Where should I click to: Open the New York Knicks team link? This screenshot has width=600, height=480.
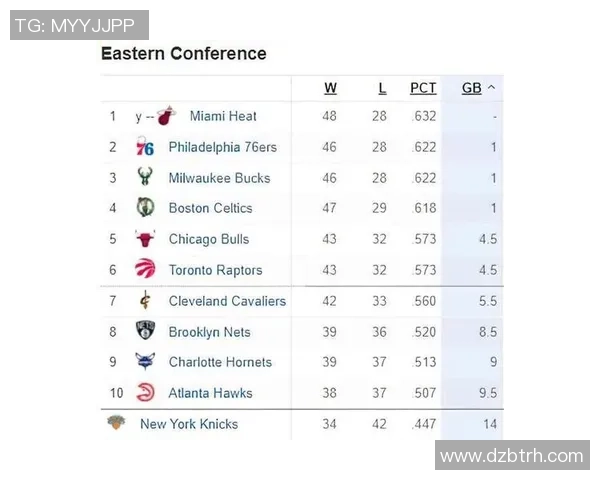[189, 424]
